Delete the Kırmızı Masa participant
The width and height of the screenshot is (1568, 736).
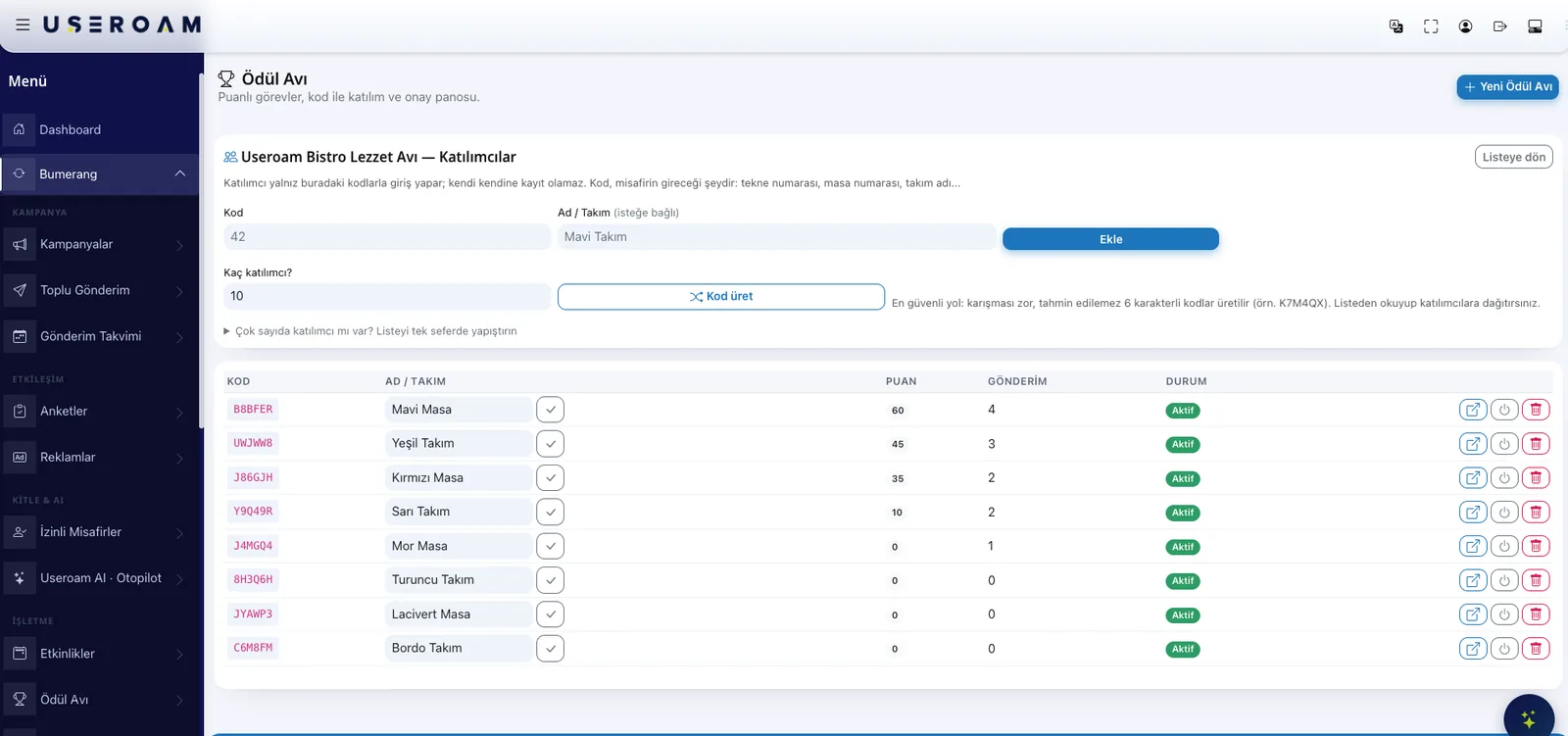1536,478
